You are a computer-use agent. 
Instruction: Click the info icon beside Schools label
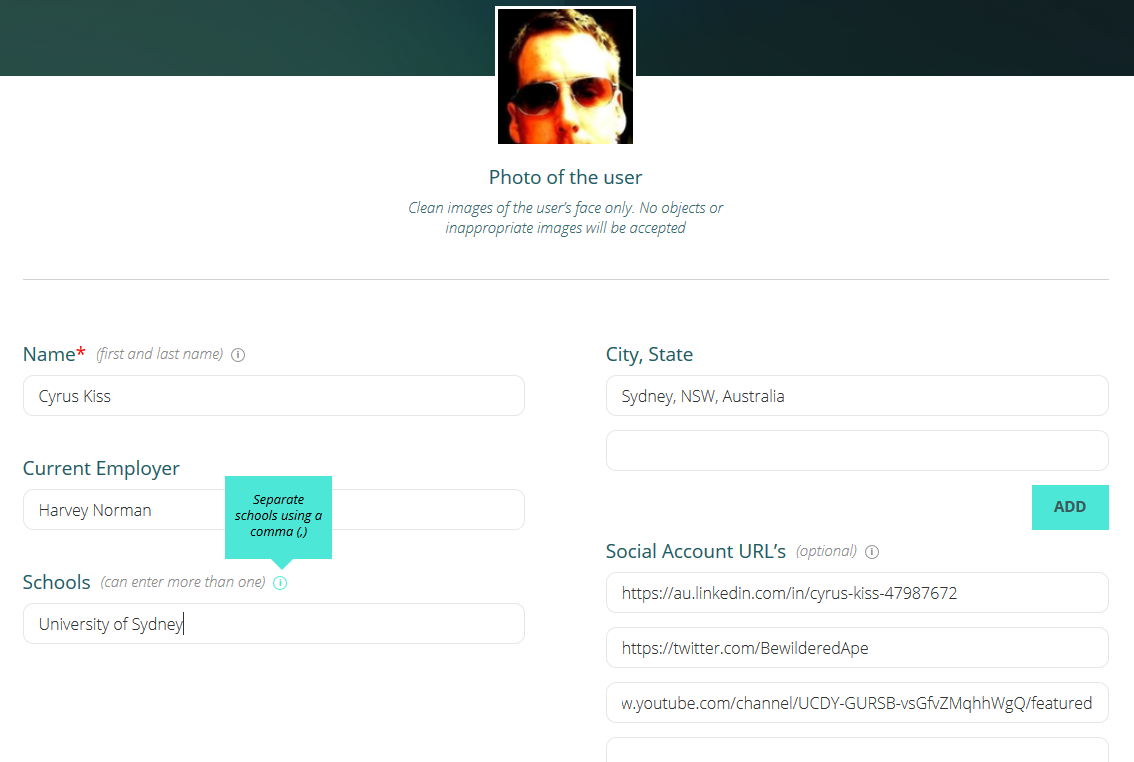coord(280,583)
